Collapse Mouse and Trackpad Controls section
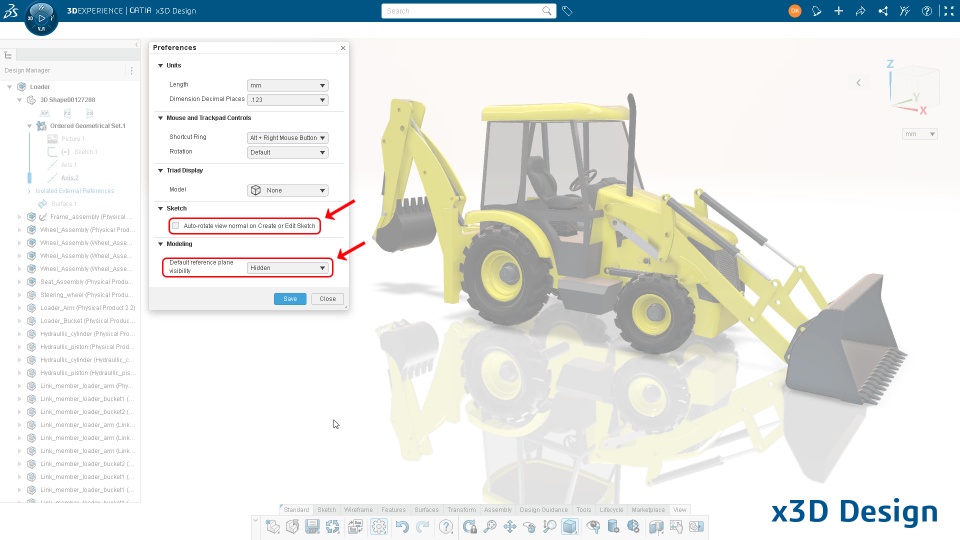This screenshot has width=960, height=540. point(160,118)
